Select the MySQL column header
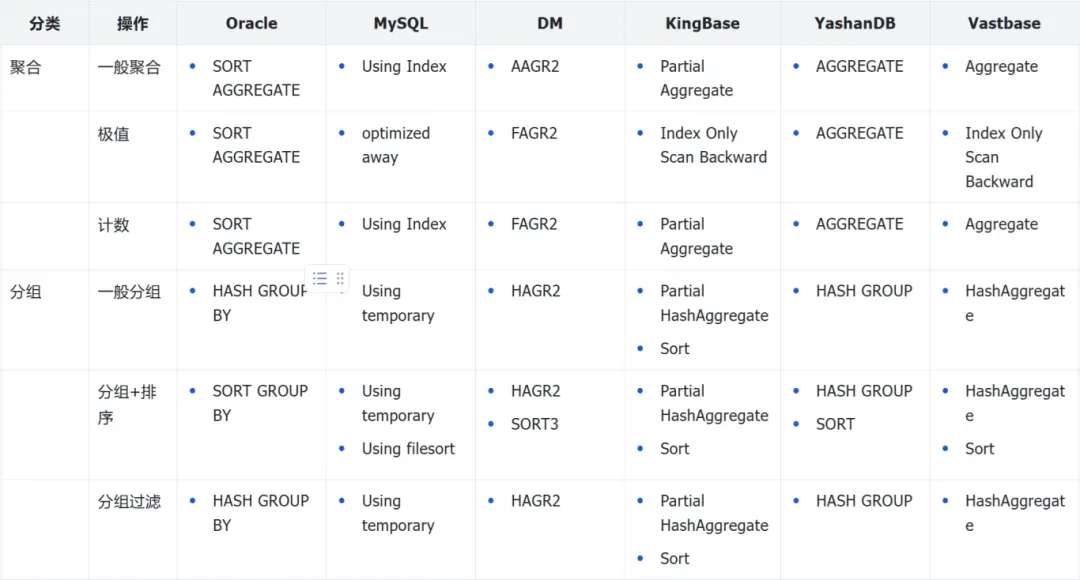 [x=400, y=23]
